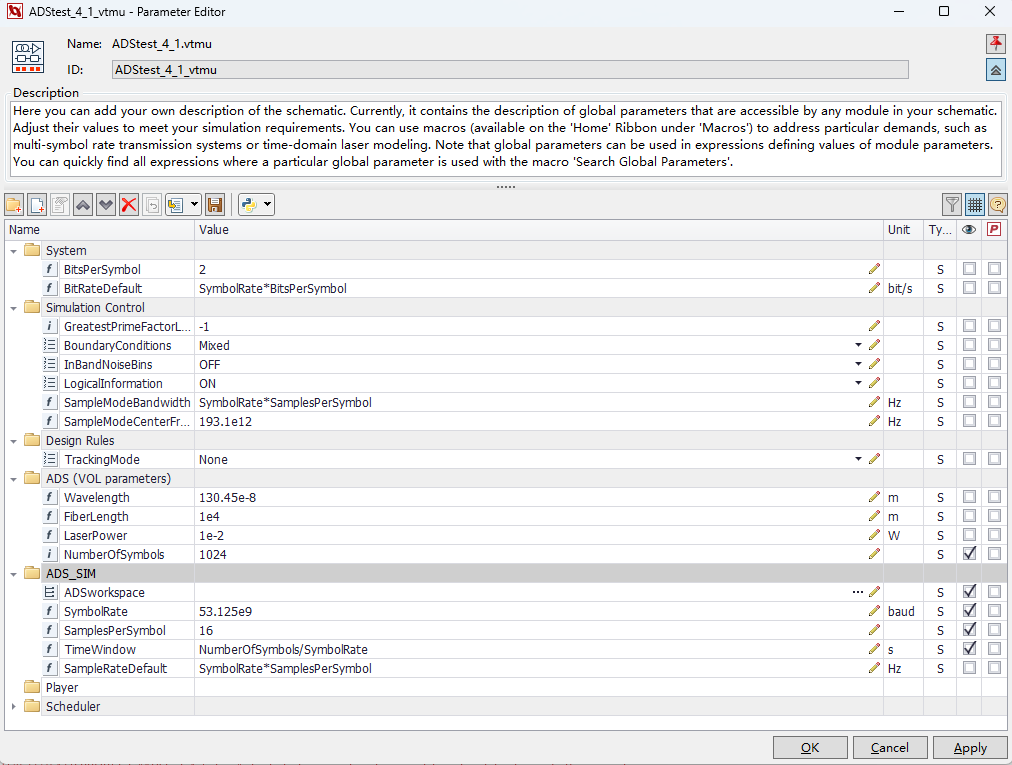Click pencil icon for Wavelength row
Screen dimensions: 1012x765
tap(874, 497)
